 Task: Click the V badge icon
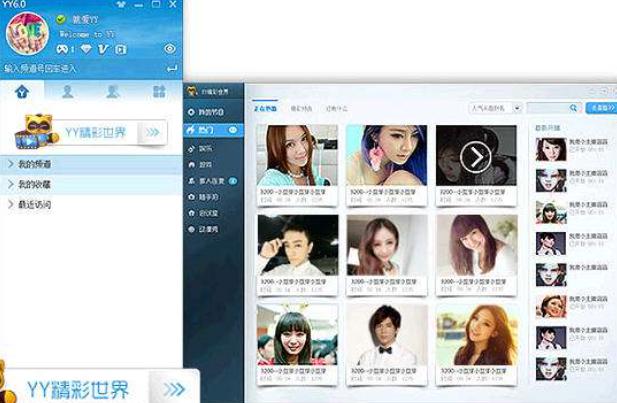click(103, 49)
